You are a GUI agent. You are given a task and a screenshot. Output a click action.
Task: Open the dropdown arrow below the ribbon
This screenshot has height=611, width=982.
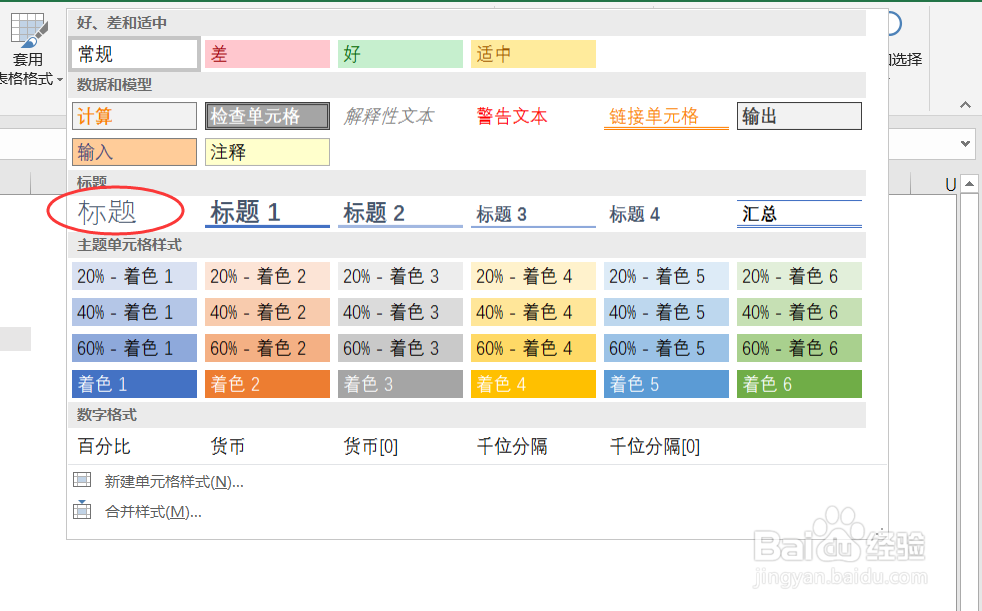tap(965, 143)
